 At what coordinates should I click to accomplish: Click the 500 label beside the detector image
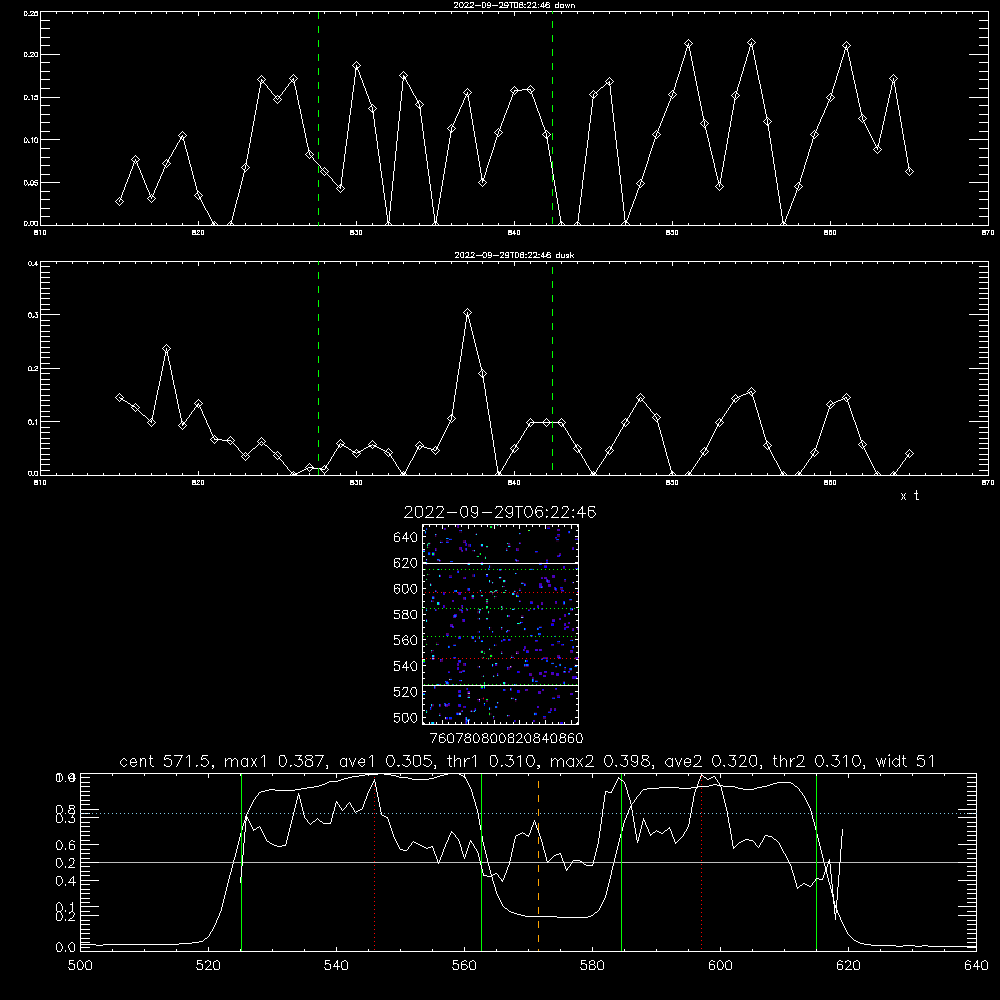406,718
